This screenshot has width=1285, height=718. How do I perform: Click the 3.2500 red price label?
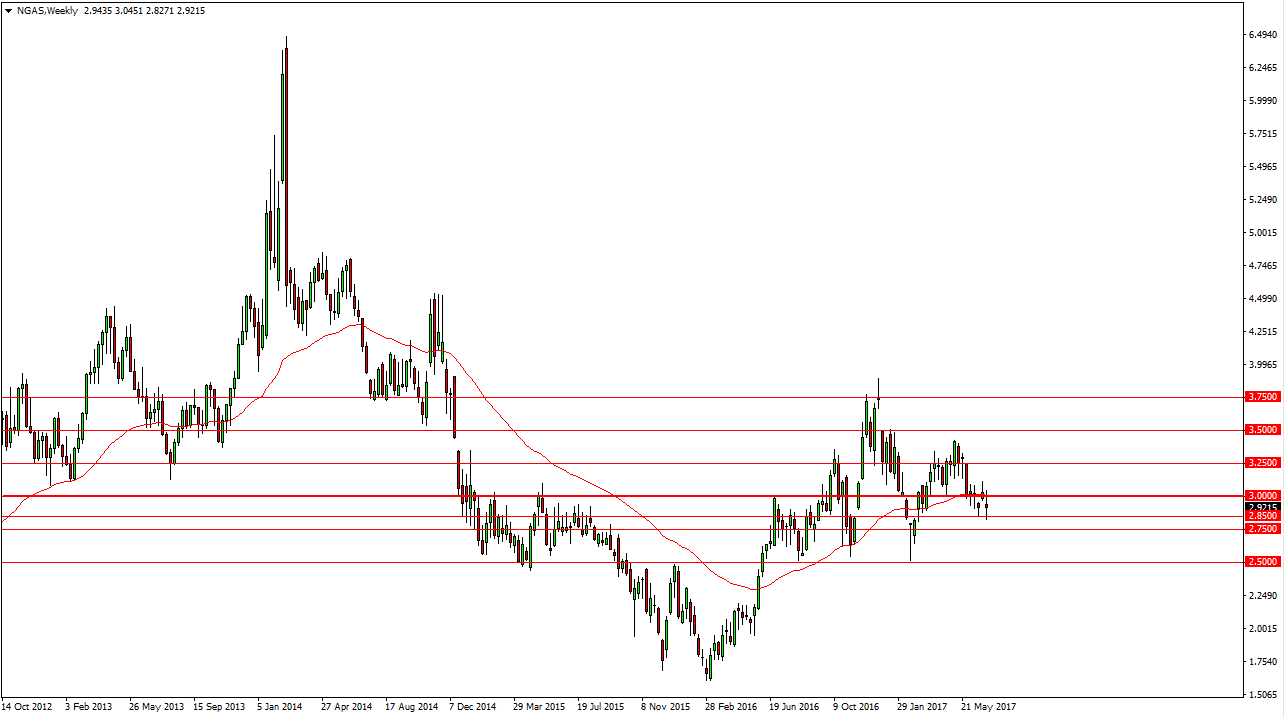[x=1263, y=463]
